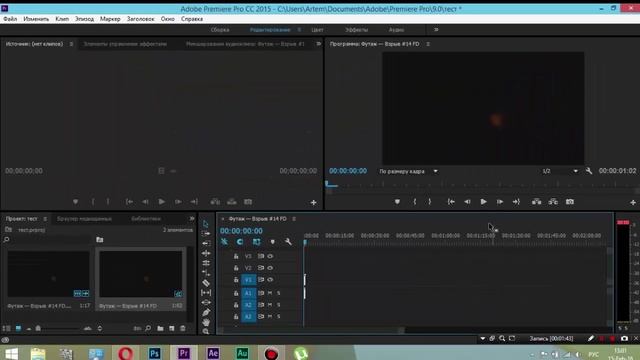Select the Hand tool
This screenshot has height=360, width=640.
click(206, 322)
